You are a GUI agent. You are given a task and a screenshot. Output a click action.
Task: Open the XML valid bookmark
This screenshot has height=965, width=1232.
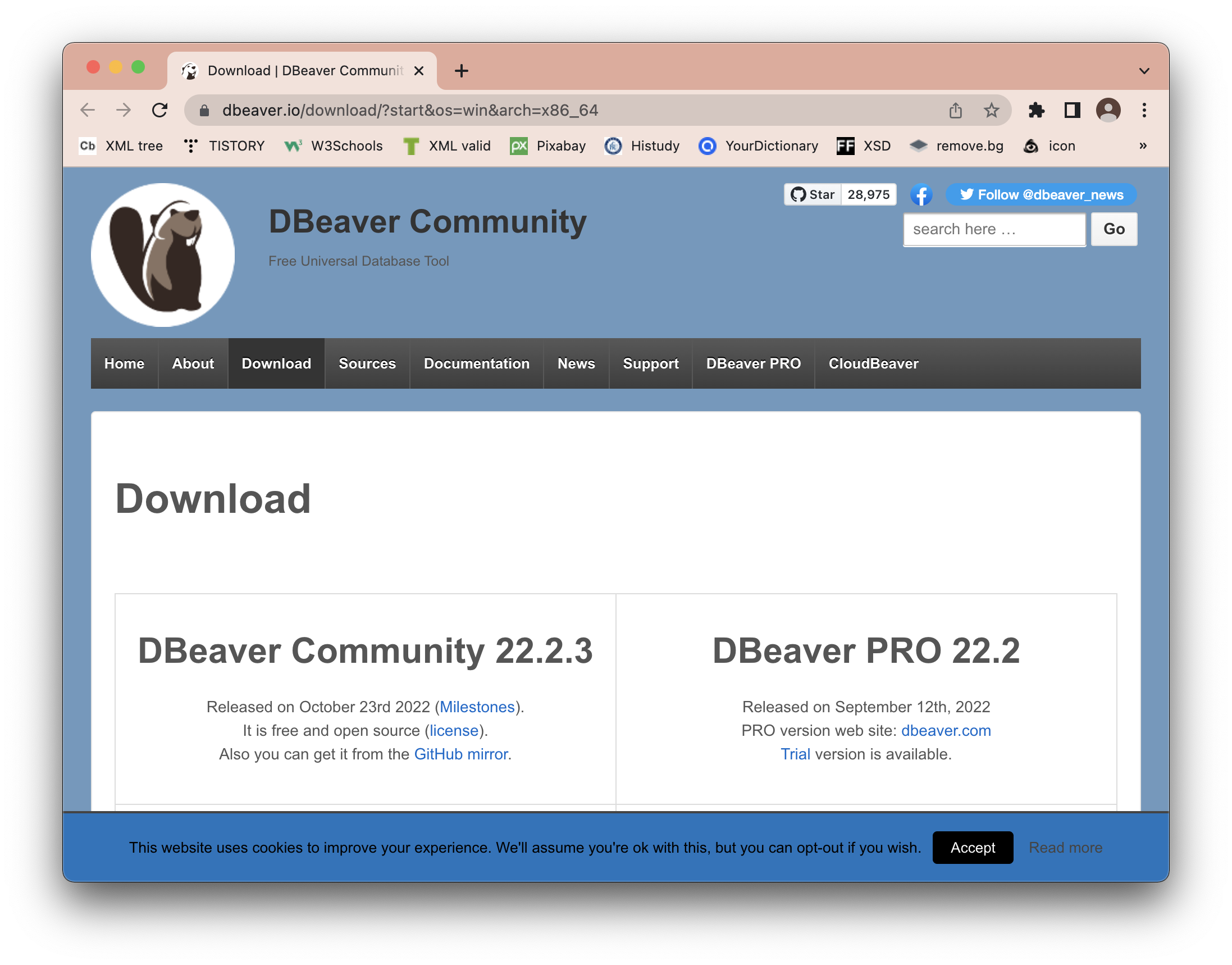pos(447,146)
